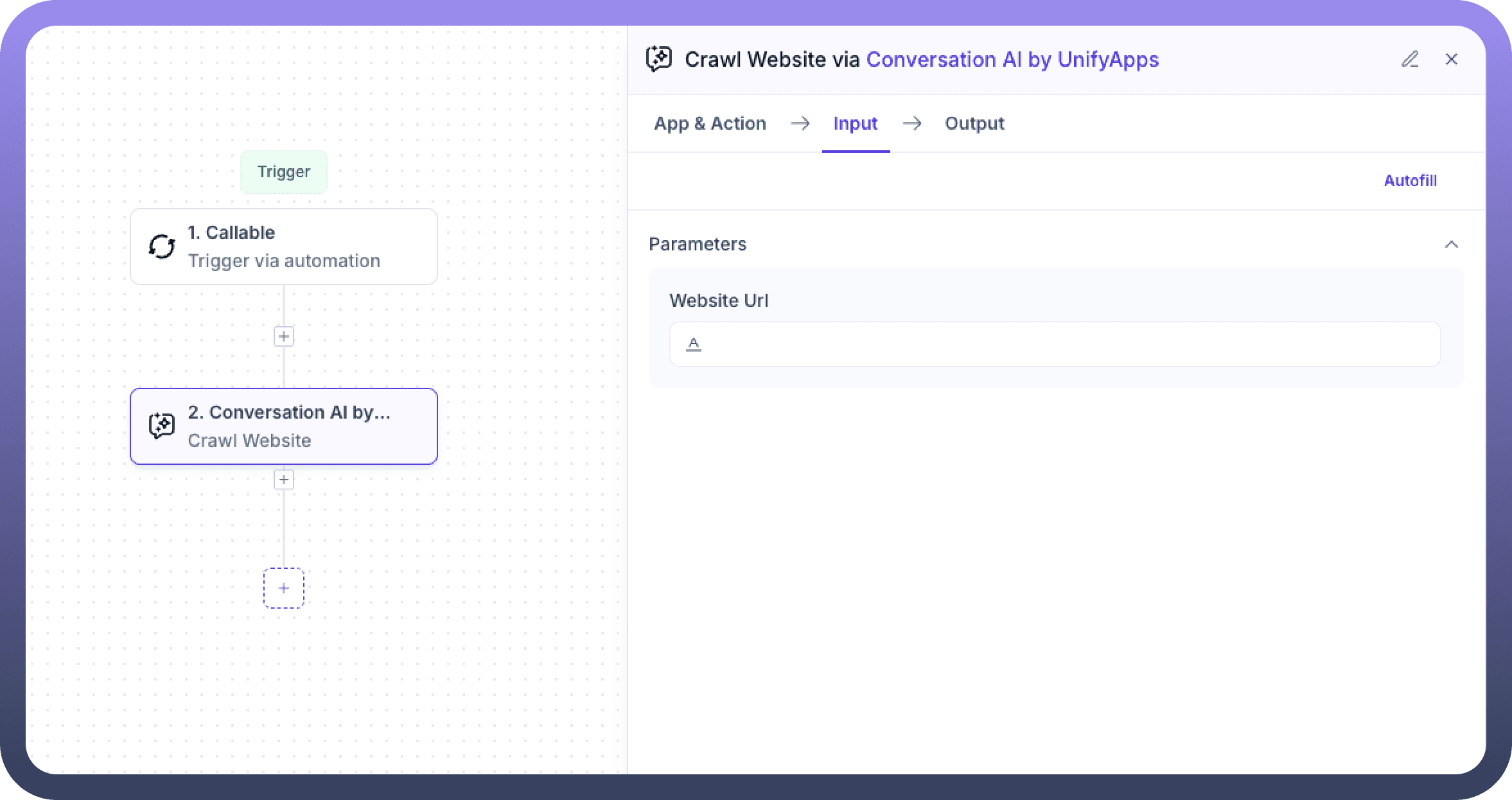The image size is (1512, 800).
Task: Click the Conversation AI by UnifyApps link
Action: [1012, 60]
